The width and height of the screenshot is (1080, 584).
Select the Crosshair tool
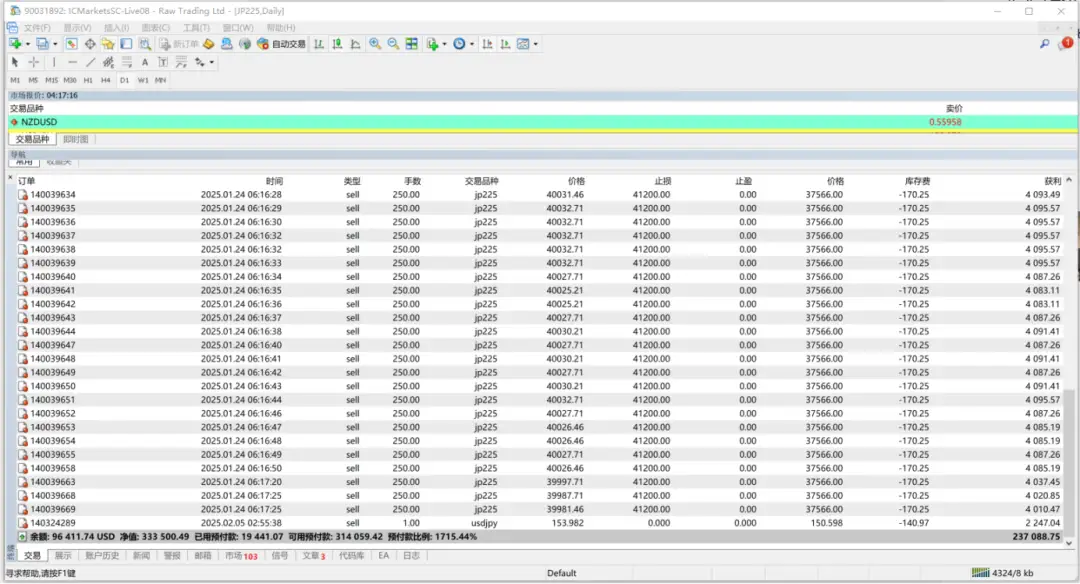point(33,62)
